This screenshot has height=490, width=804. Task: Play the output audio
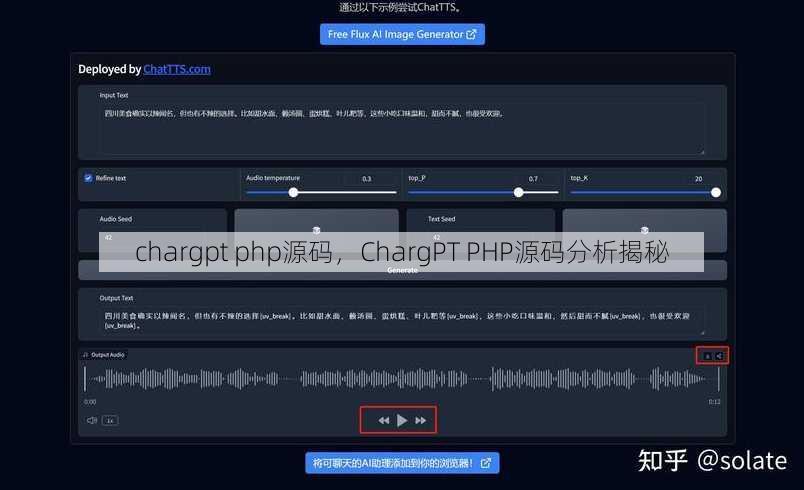tap(402, 421)
